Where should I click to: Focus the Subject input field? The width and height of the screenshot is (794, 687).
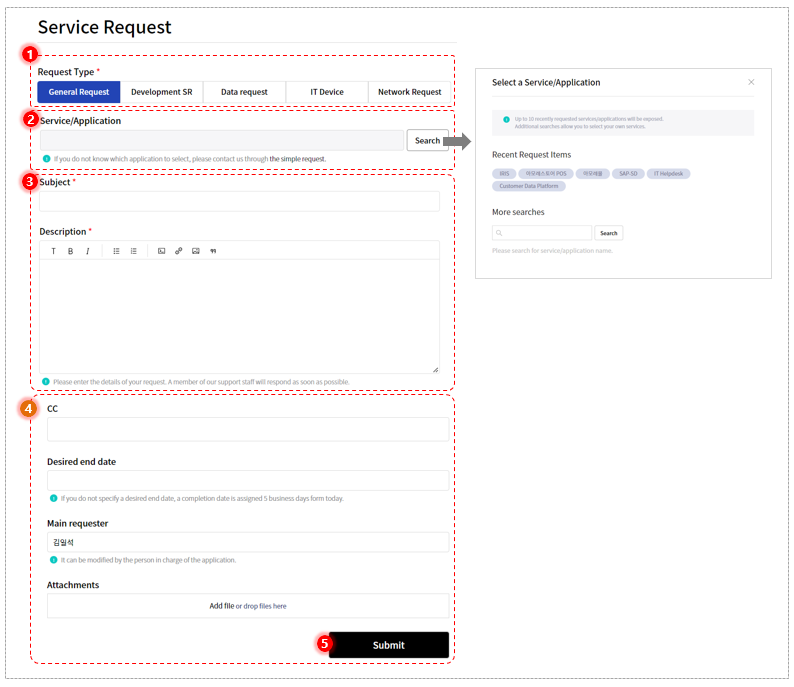tap(240, 201)
